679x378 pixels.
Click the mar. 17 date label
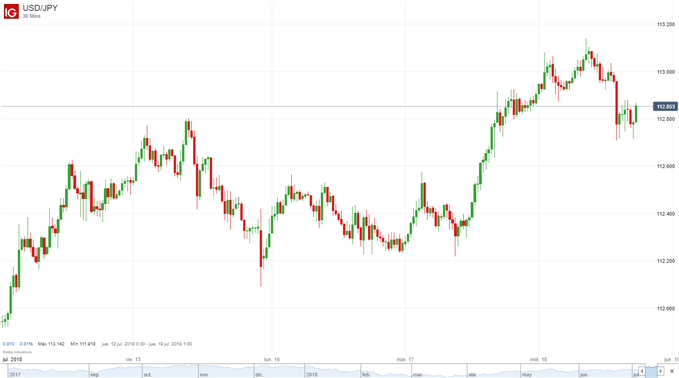[x=405, y=359]
